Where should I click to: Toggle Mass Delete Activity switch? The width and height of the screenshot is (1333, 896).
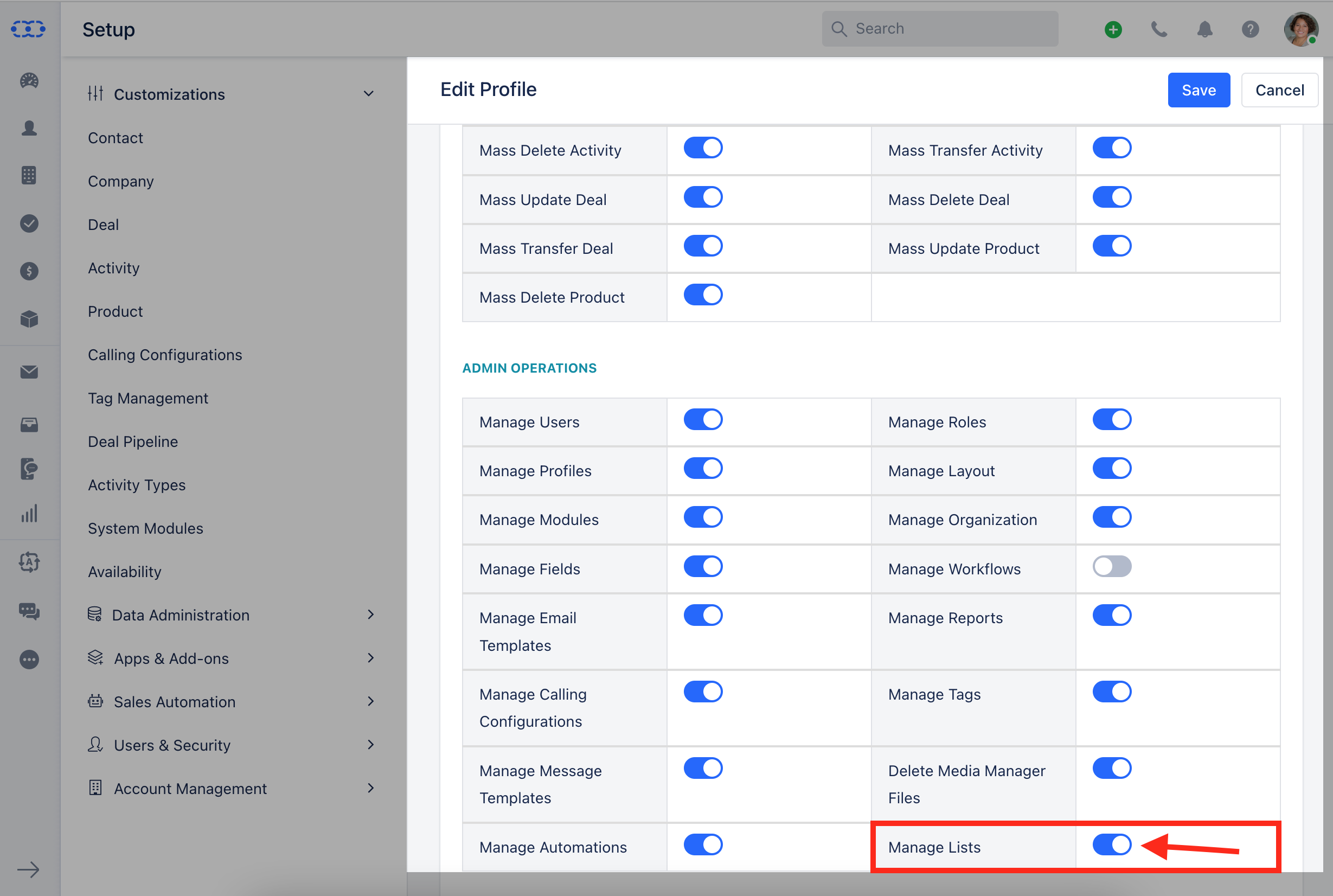pyautogui.click(x=703, y=148)
